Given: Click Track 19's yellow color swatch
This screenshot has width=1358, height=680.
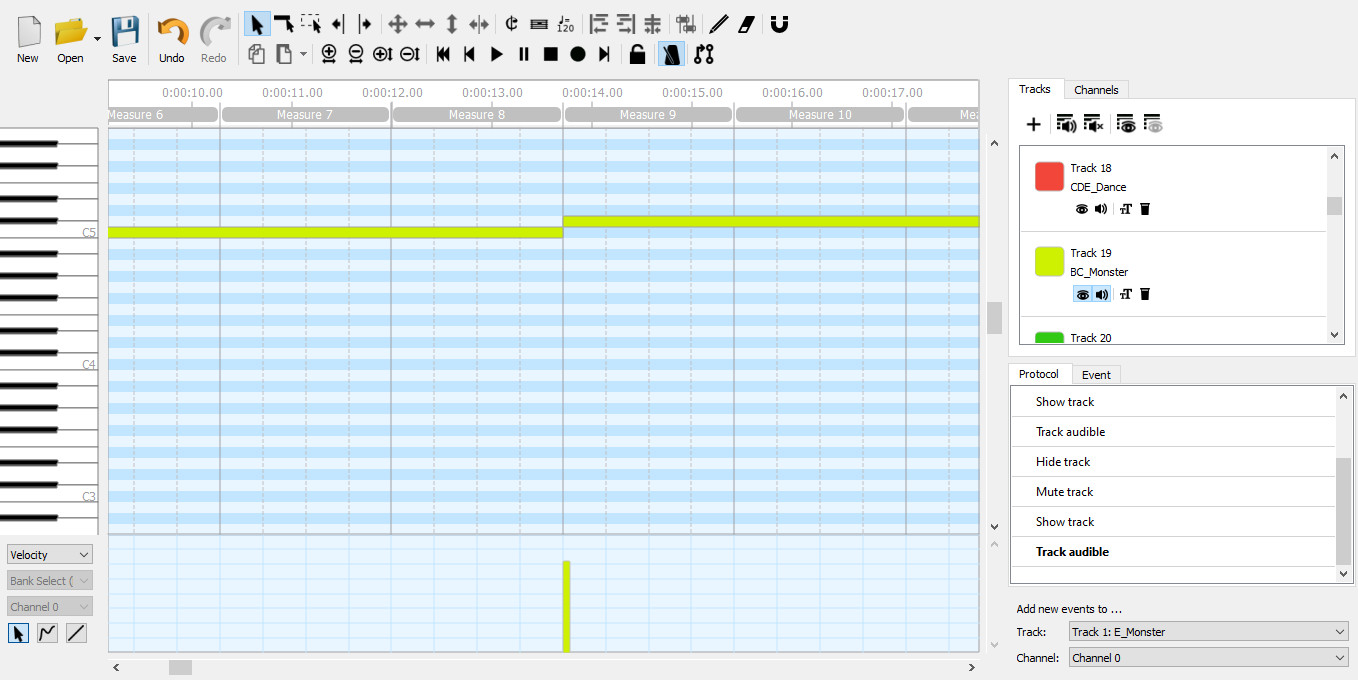Looking at the screenshot, I should pyautogui.click(x=1049, y=261).
